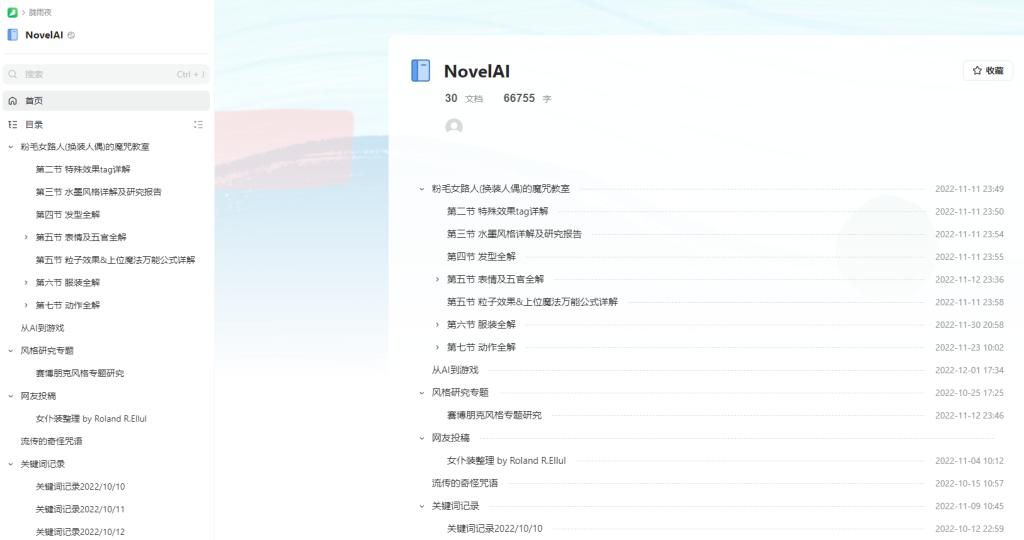
Task: Click the search magnifier icon
Action: click(12, 74)
